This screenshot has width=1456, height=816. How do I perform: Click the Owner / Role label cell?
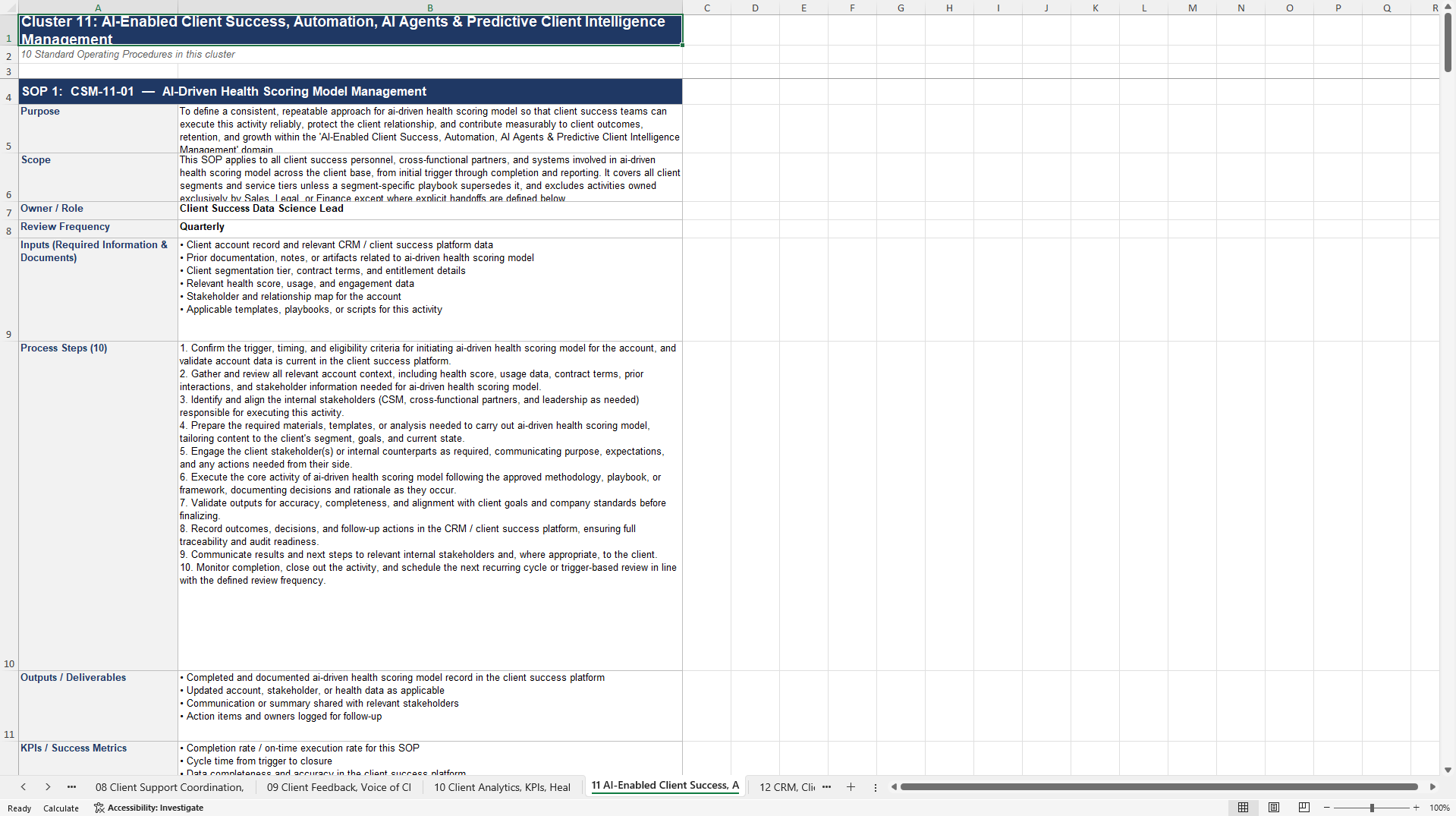(98, 211)
